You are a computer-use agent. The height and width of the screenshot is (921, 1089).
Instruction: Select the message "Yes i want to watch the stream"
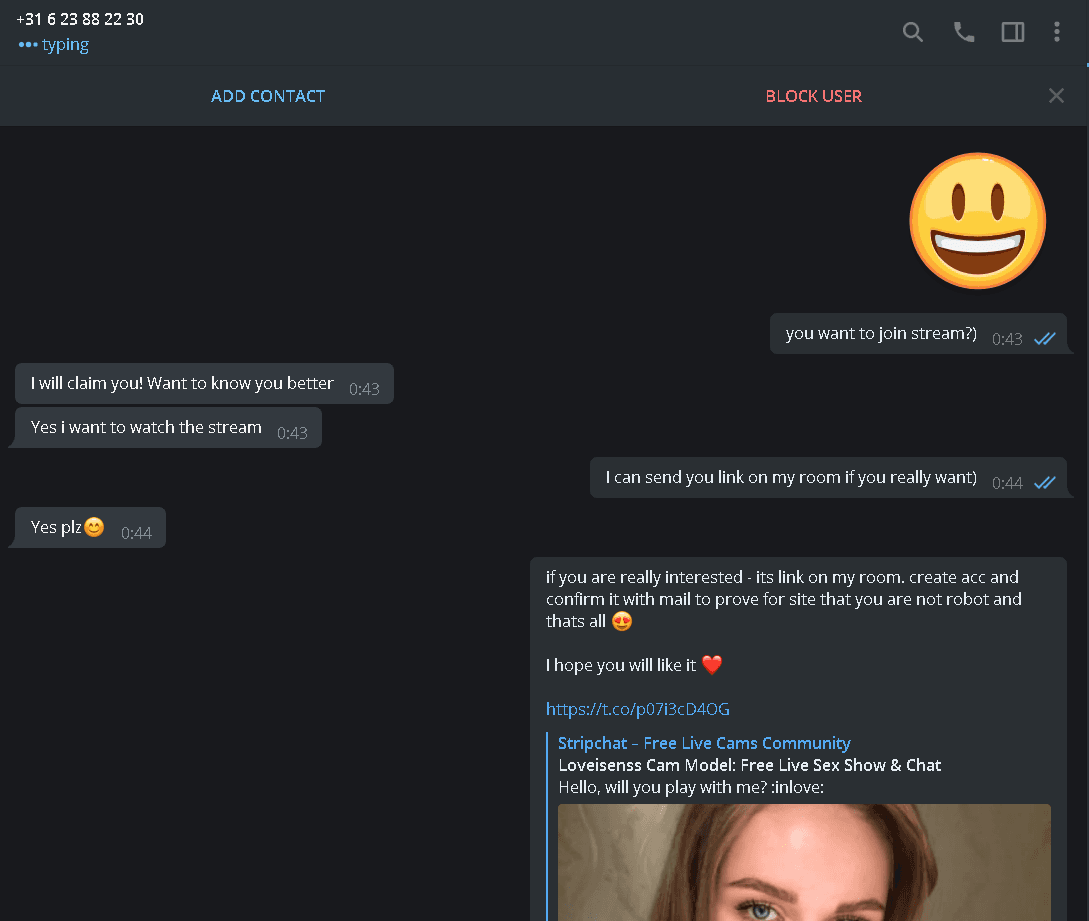point(168,428)
